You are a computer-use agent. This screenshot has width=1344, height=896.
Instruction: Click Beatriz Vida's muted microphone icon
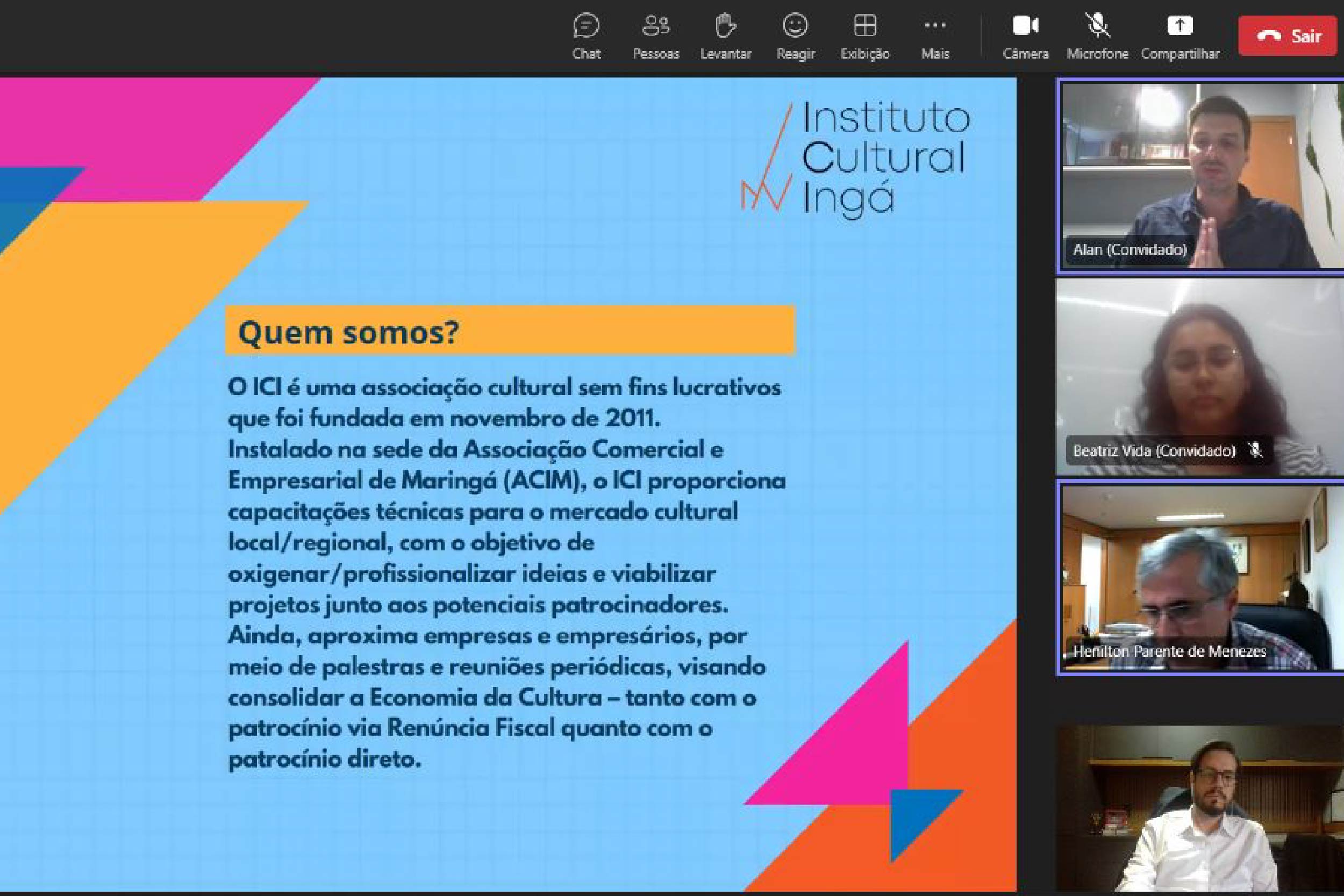tap(1255, 450)
